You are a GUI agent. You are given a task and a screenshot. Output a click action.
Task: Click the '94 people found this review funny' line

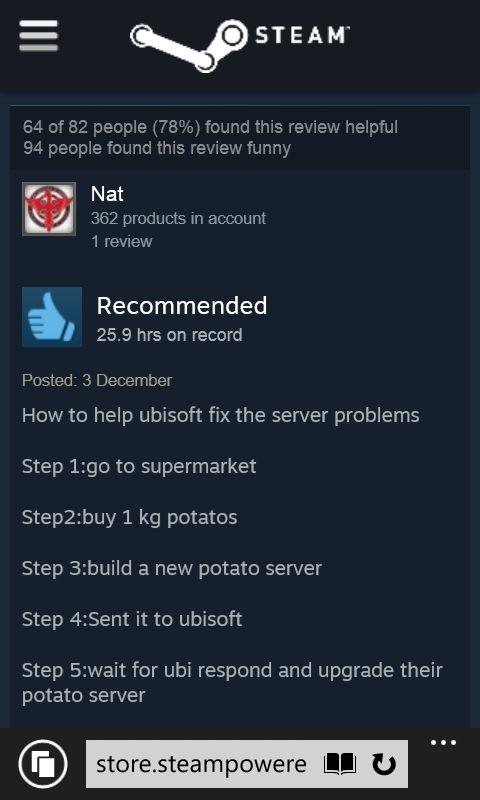pyautogui.click(x=157, y=148)
